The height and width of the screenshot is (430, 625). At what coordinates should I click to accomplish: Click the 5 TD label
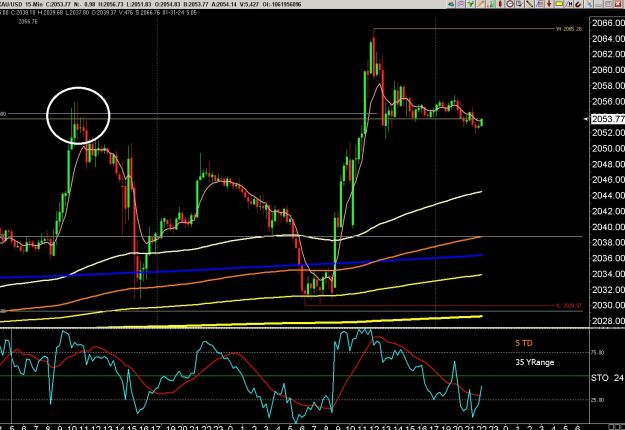tap(524, 343)
